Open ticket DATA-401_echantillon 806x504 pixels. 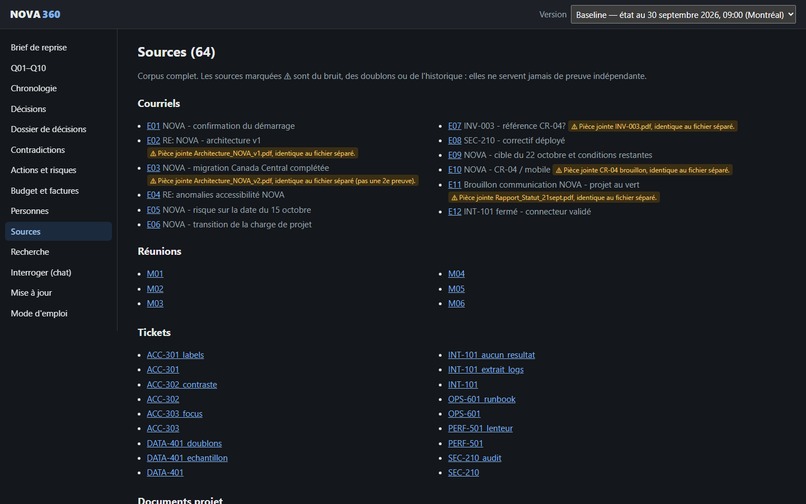point(187,458)
